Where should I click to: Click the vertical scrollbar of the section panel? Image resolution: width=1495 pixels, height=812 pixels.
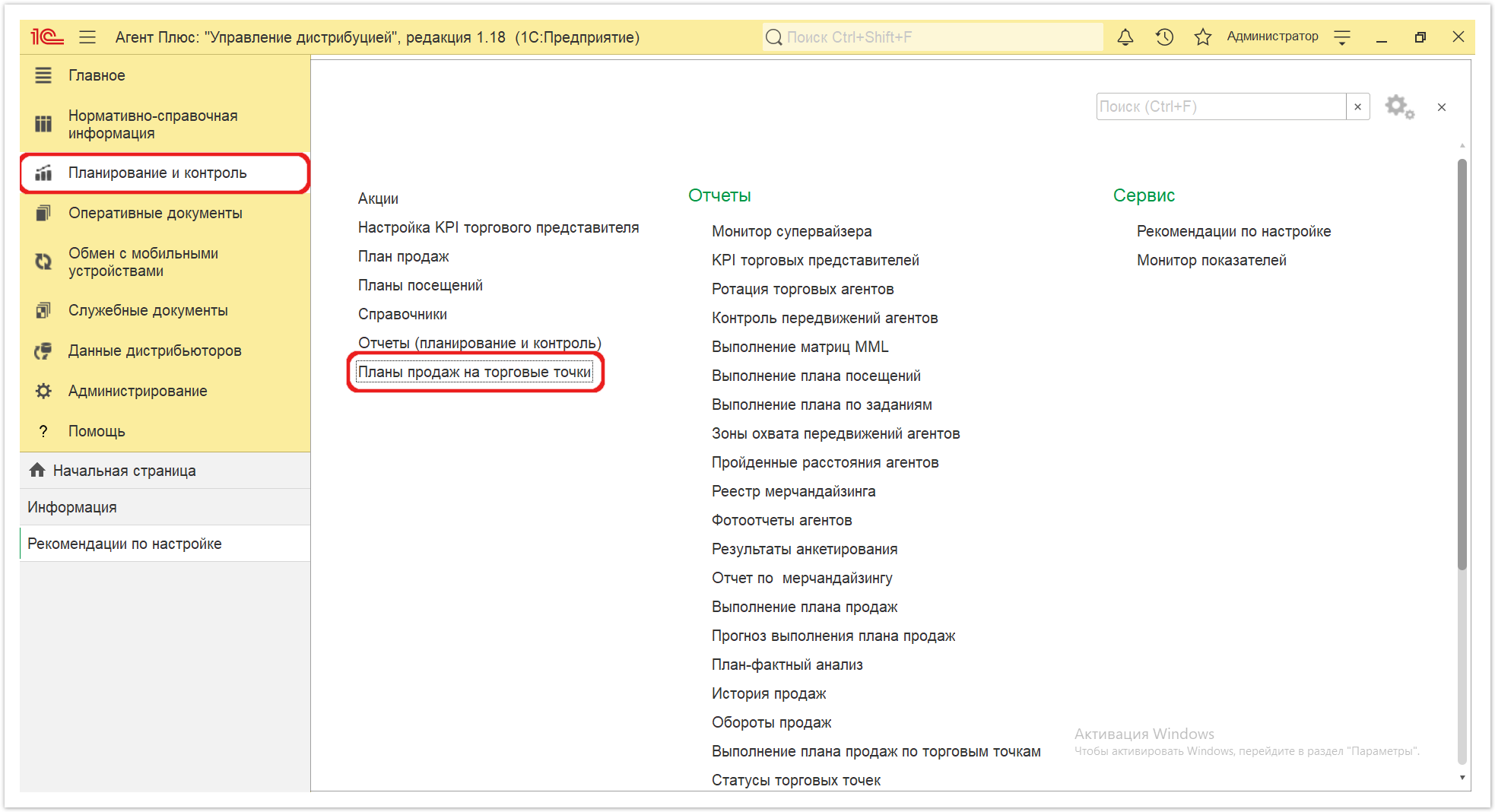tap(1462, 365)
